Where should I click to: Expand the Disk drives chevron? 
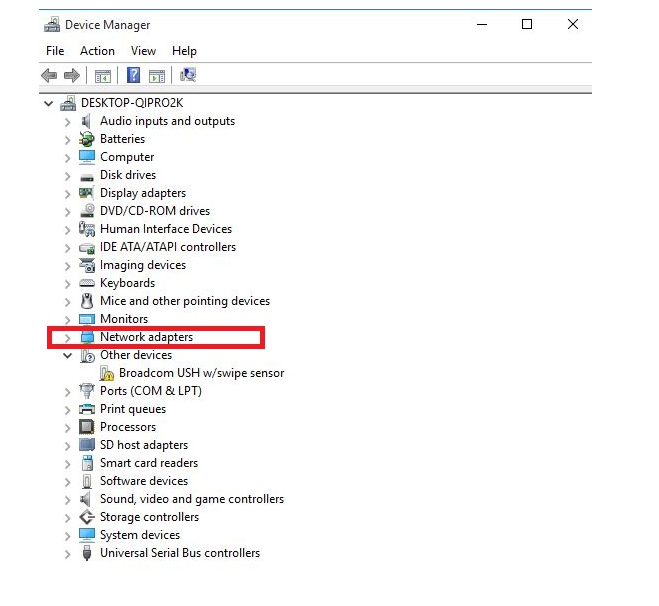pyautogui.click(x=68, y=176)
